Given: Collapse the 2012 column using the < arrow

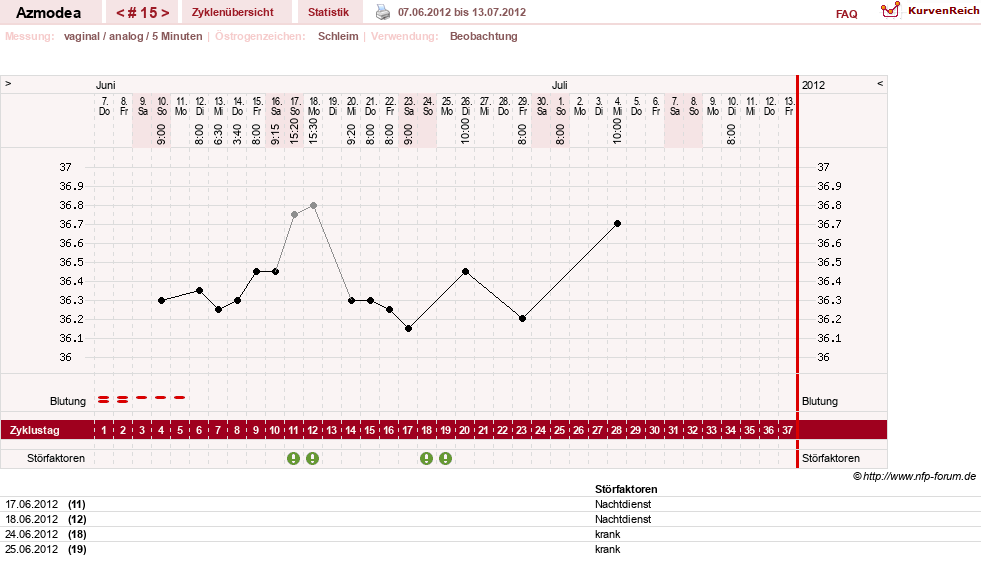Looking at the screenshot, I should click(880, 83).
